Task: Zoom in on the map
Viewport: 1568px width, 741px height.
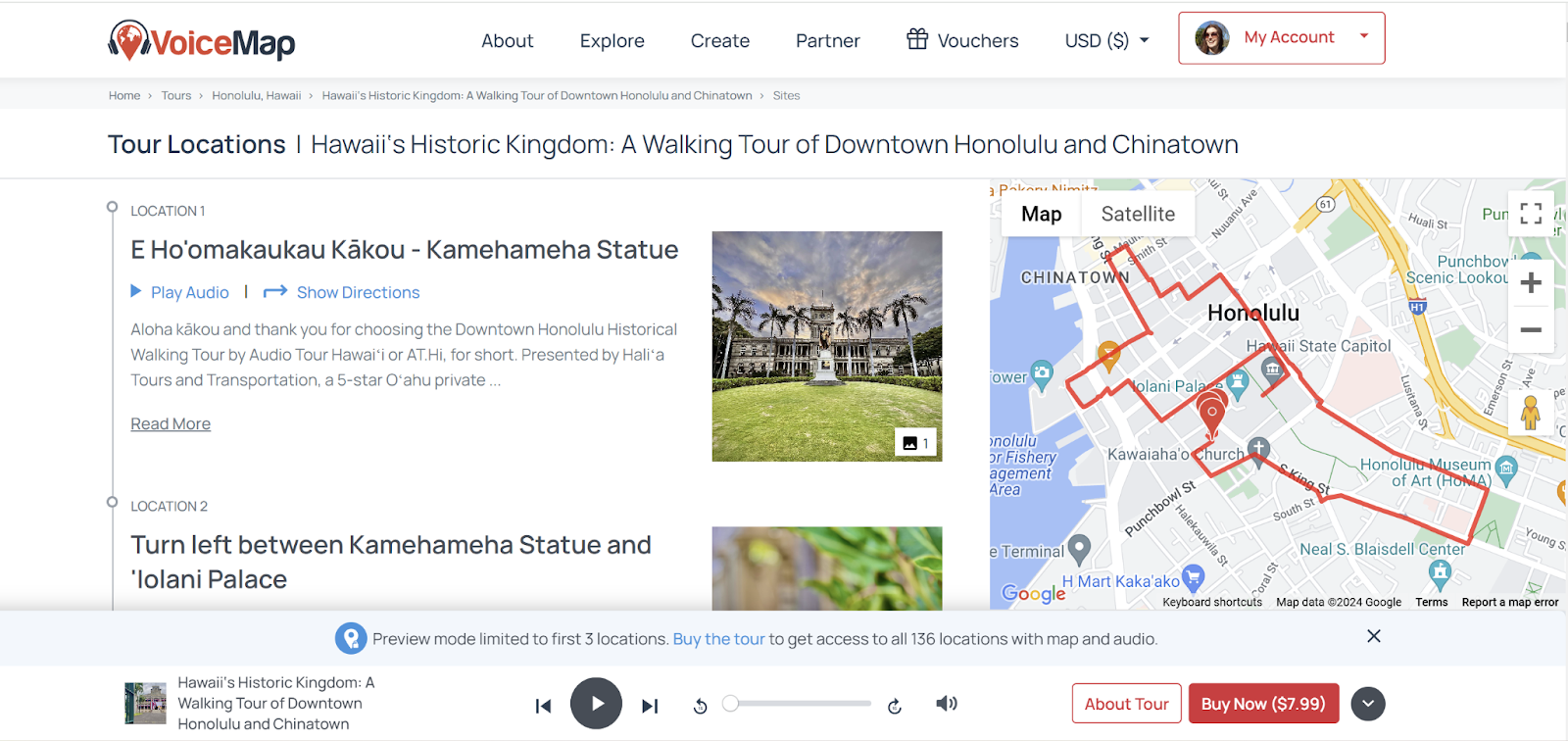Action: (x=1531, y=283)
